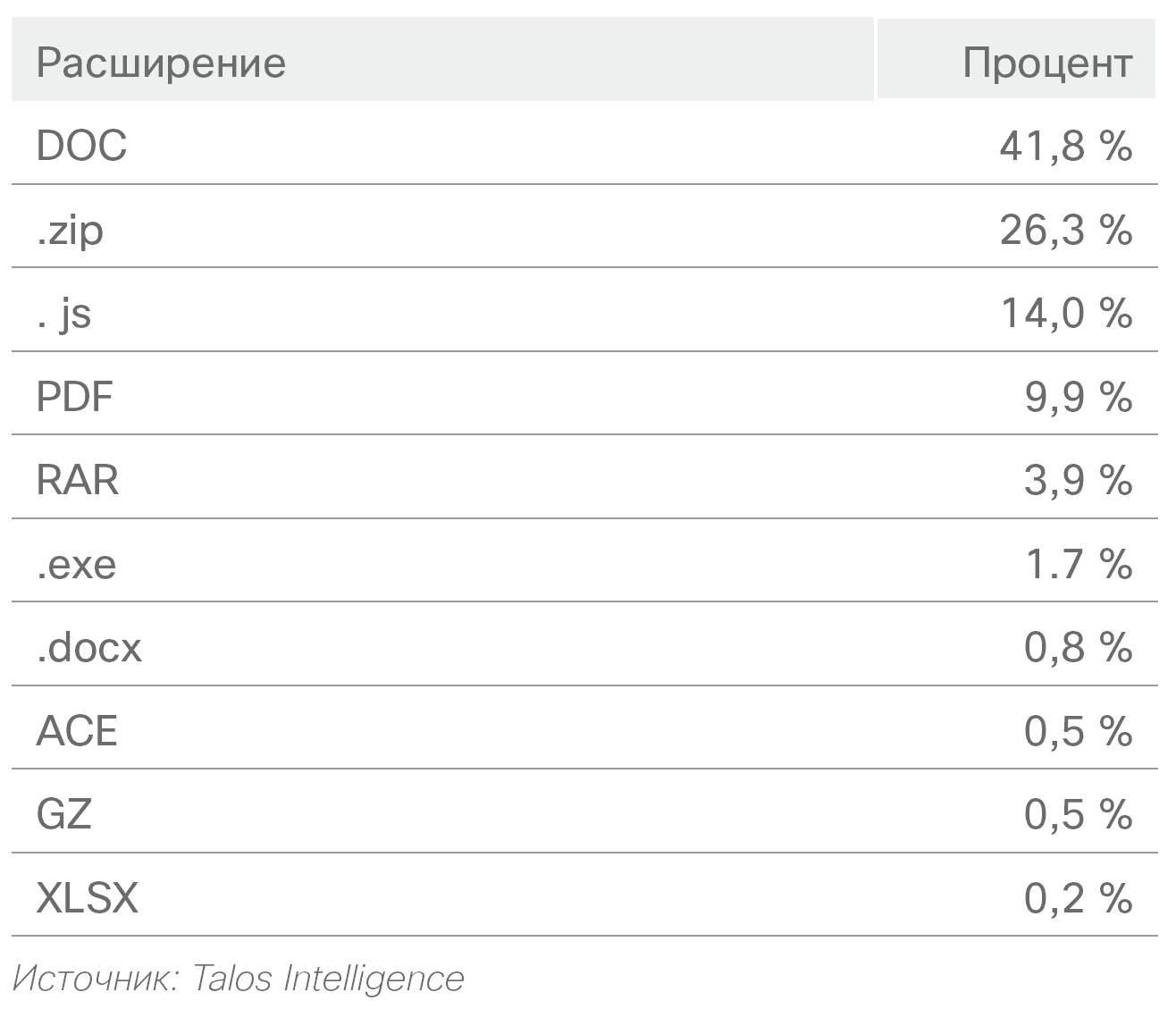Click the 14,0 % percentage value

[x=1065, y=313]
